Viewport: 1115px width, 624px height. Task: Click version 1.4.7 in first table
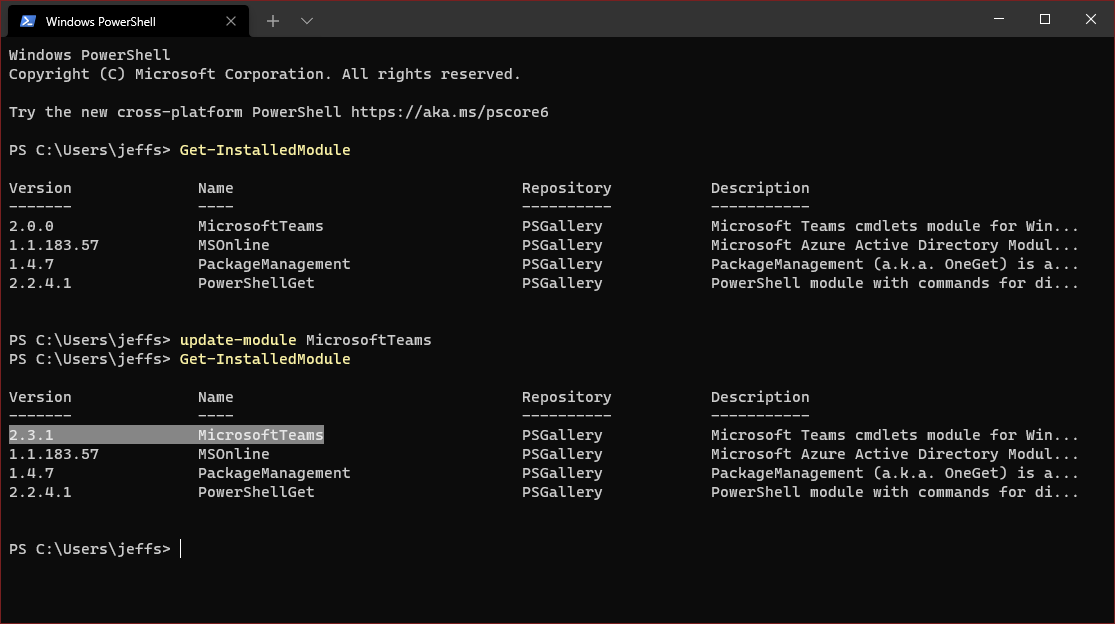(x=31, y=264)
